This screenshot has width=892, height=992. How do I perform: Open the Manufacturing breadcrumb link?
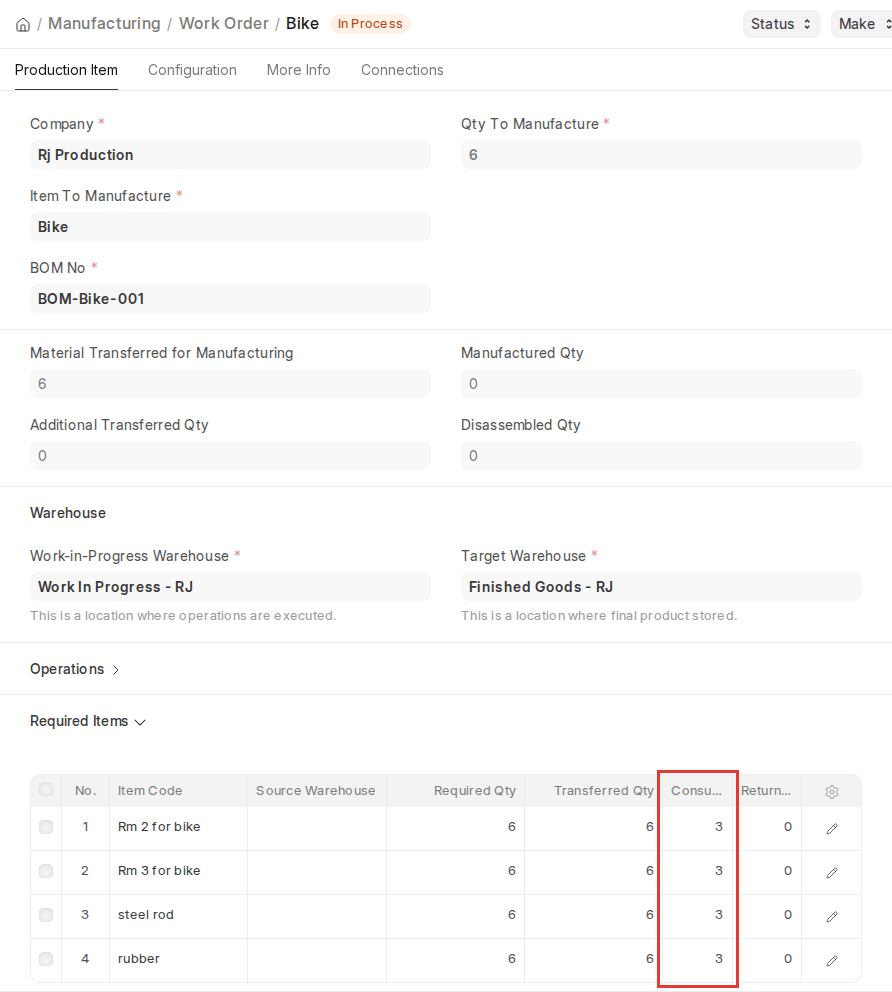[x=104, y=23]
